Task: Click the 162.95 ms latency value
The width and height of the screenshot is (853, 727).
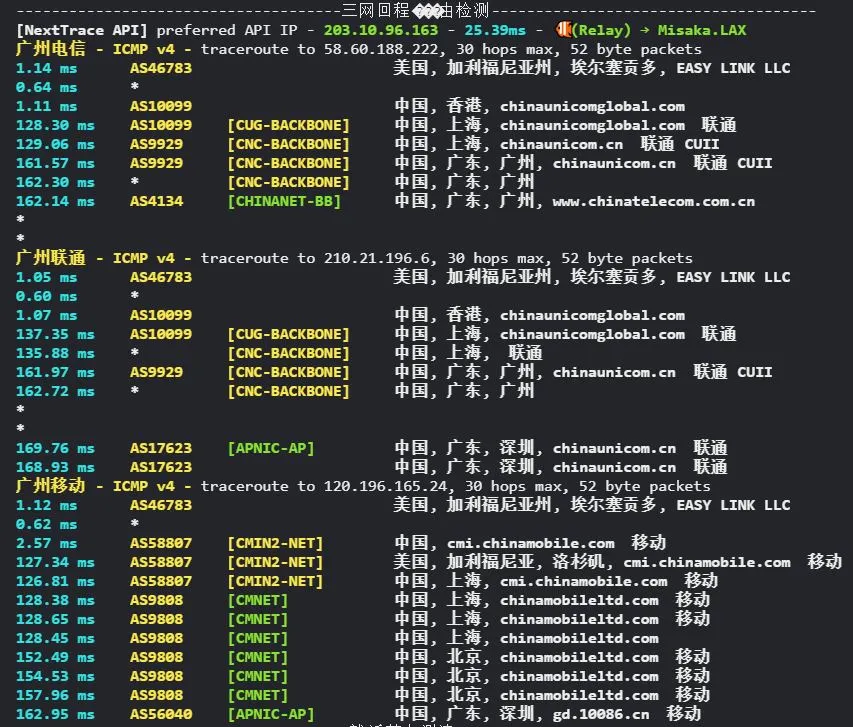Action: (55, 714)
